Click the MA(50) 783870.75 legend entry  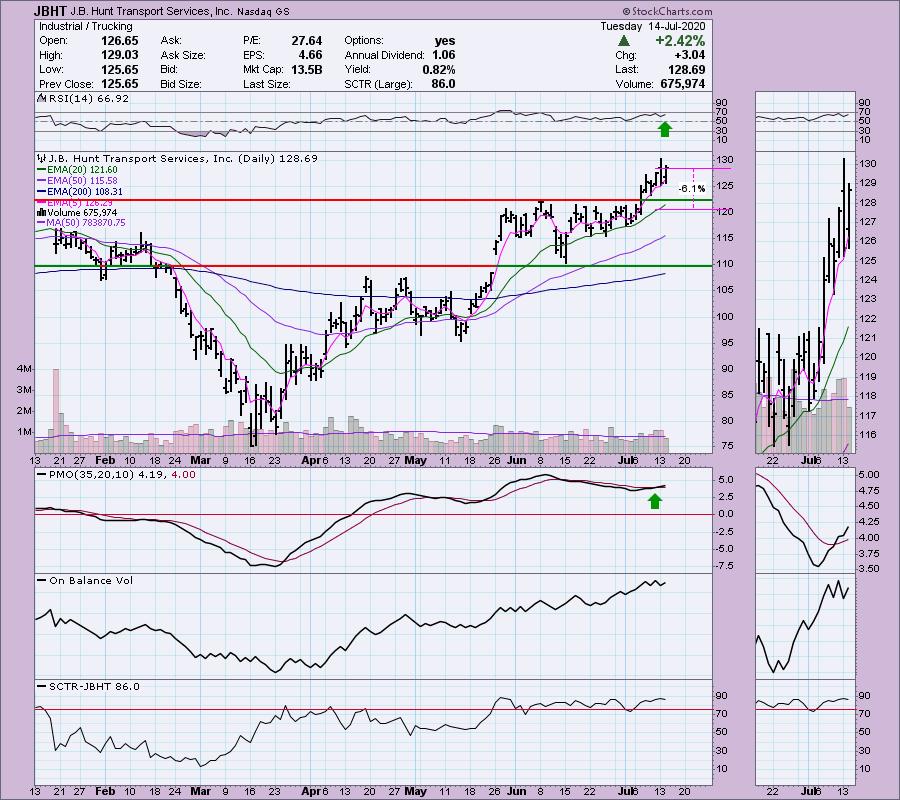pyautogui.click(x=82, y=223)
